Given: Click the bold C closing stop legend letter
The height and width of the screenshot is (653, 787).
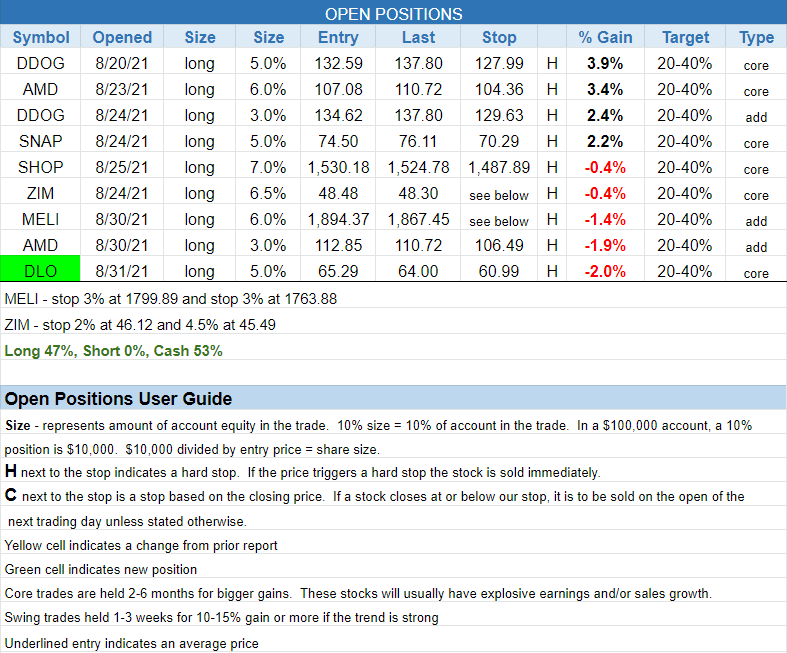Looking at the screenshot, I should (11, 495).
